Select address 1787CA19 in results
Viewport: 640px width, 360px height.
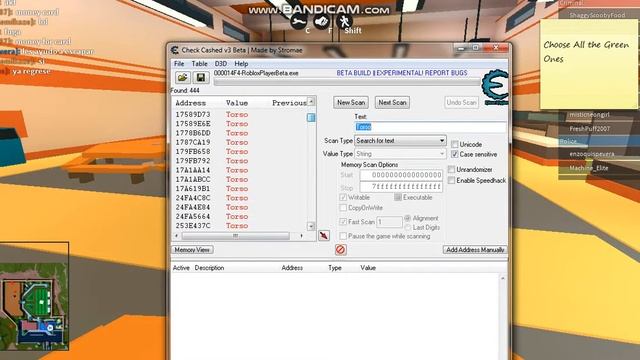click(193, 142)
